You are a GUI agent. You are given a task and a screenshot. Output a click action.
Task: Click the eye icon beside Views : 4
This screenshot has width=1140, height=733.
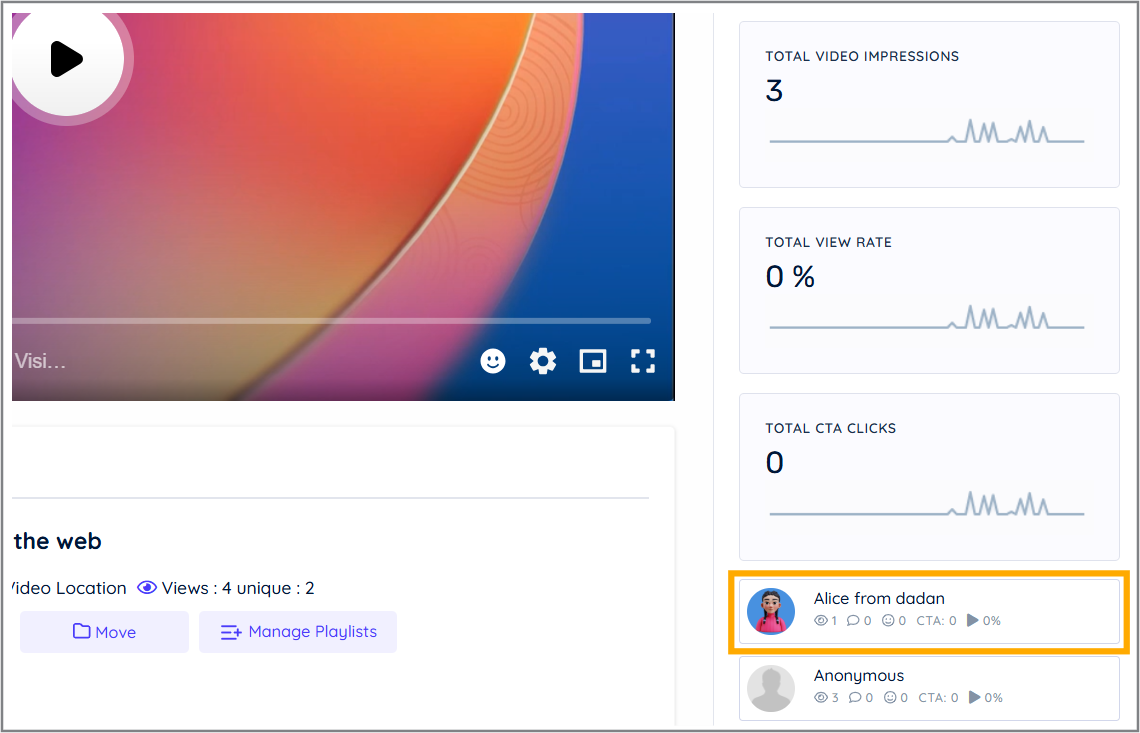(x=147, y=588)
